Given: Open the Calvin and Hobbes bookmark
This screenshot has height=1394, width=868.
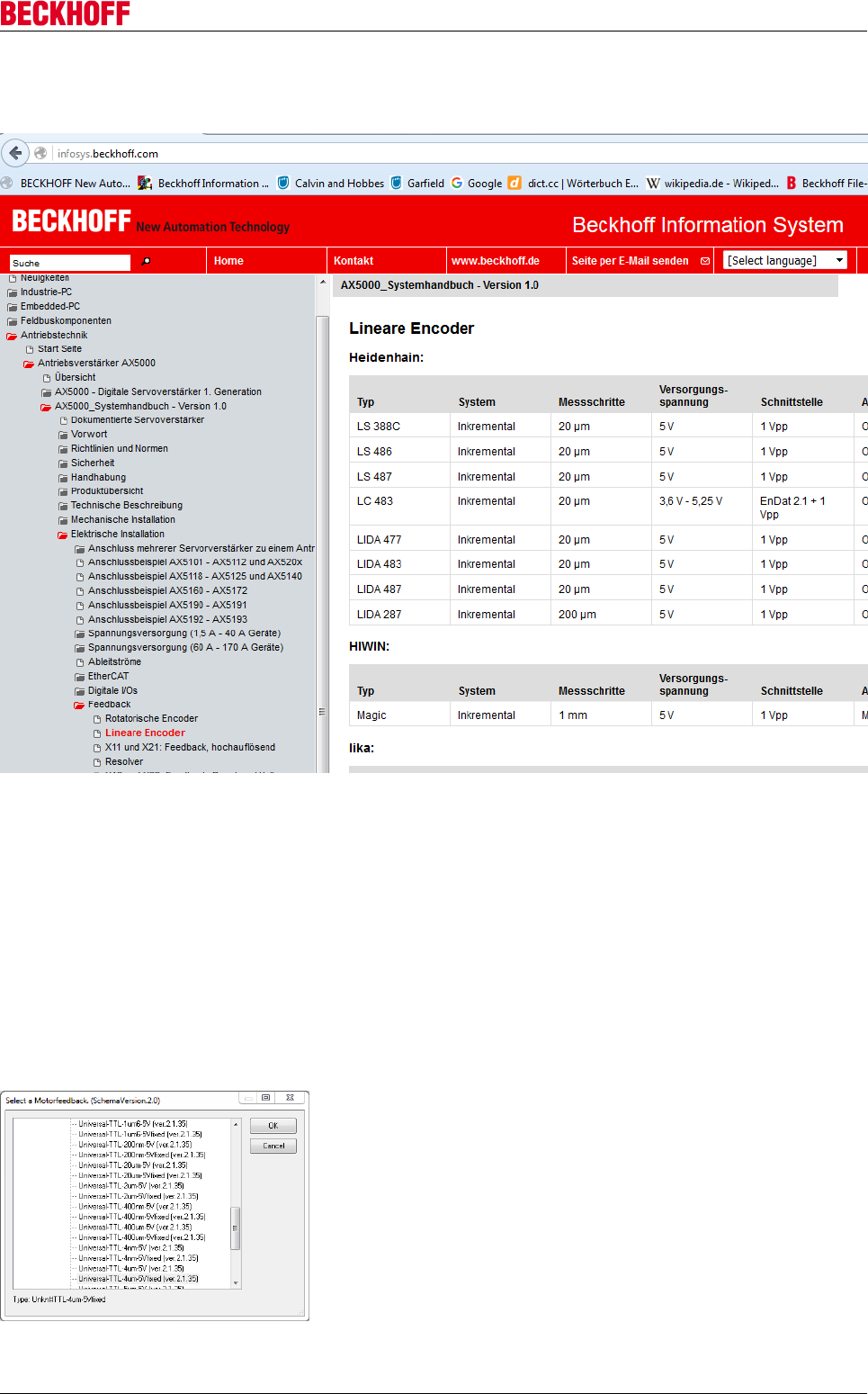Looking at the screenshot, I should click(x=330, y=183).
